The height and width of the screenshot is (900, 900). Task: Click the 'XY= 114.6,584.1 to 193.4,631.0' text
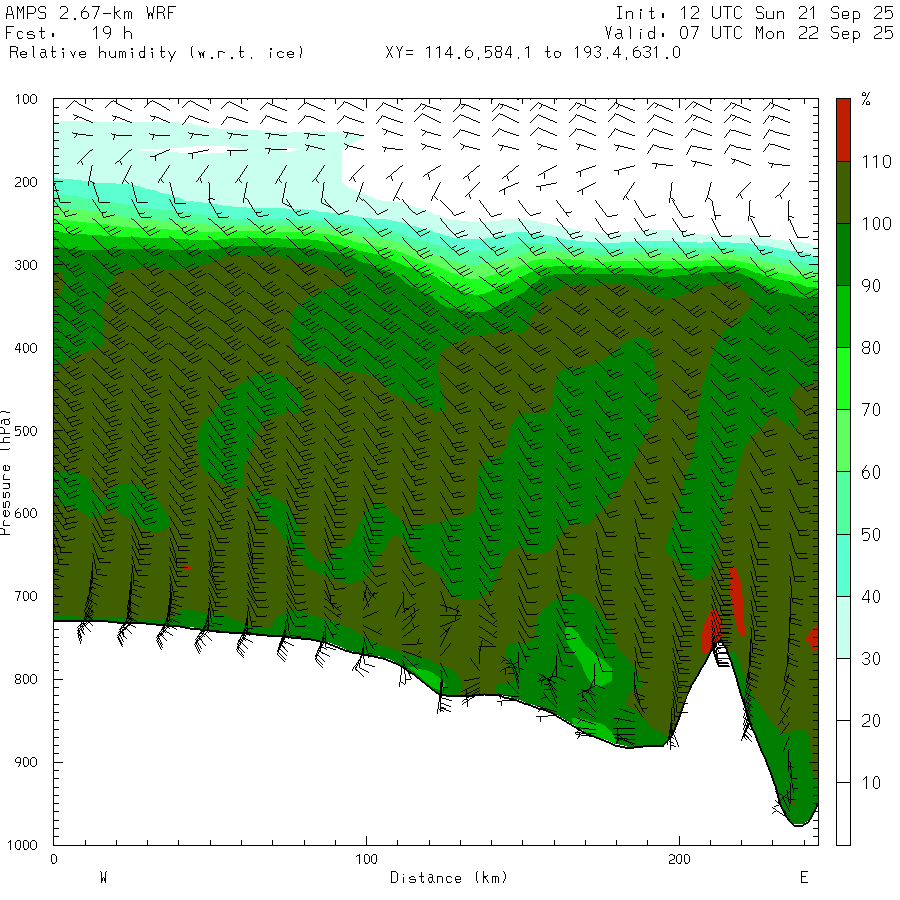click(x=533, y=53)
